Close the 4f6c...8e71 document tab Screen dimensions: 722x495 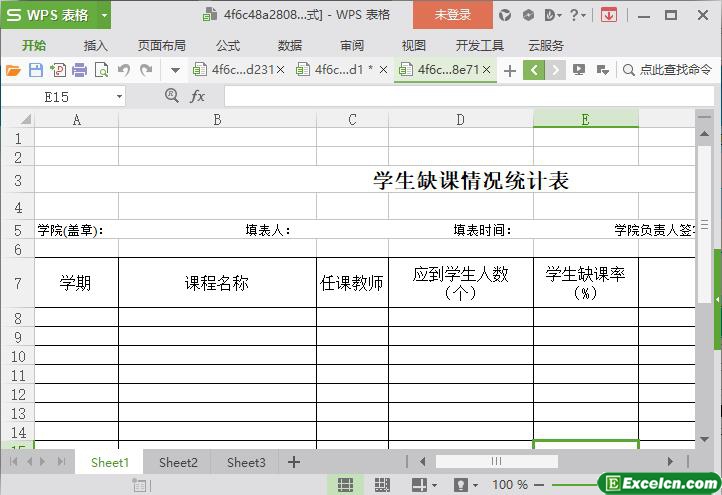click(x=487, y=70)
